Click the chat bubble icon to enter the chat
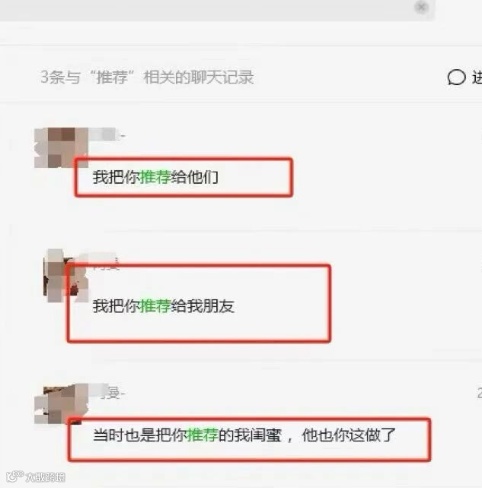Screen dimensions: 482x488 [456, 78]
